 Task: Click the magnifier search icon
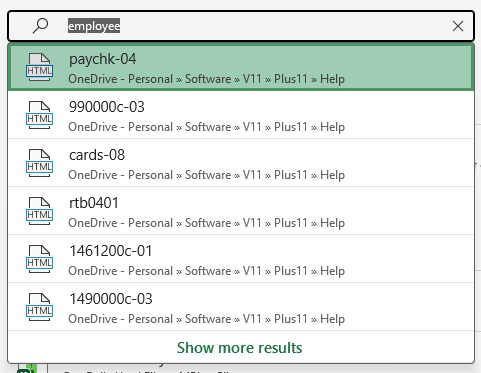[40, 26]
